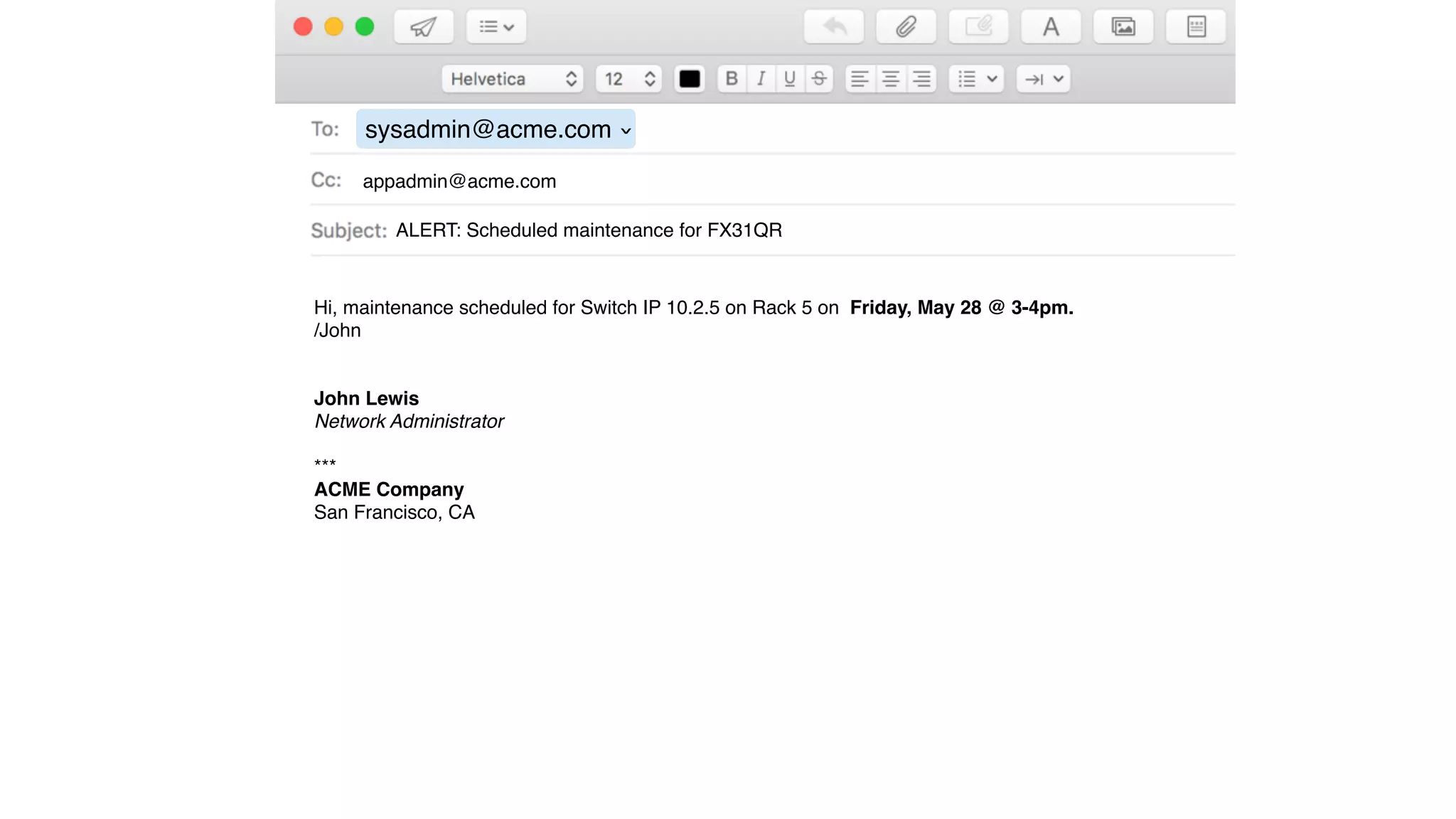This screenshot has height=819, width=1456.
Task: Click the green full-screen window button
Action: (365, 27)
